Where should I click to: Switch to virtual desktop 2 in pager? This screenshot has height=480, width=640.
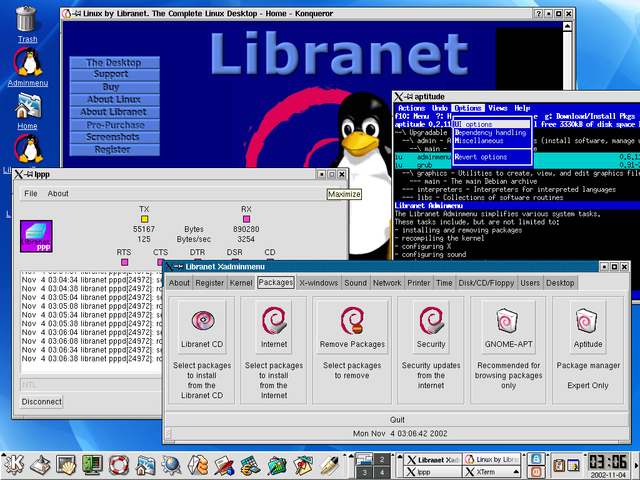[x=382, y=459]
